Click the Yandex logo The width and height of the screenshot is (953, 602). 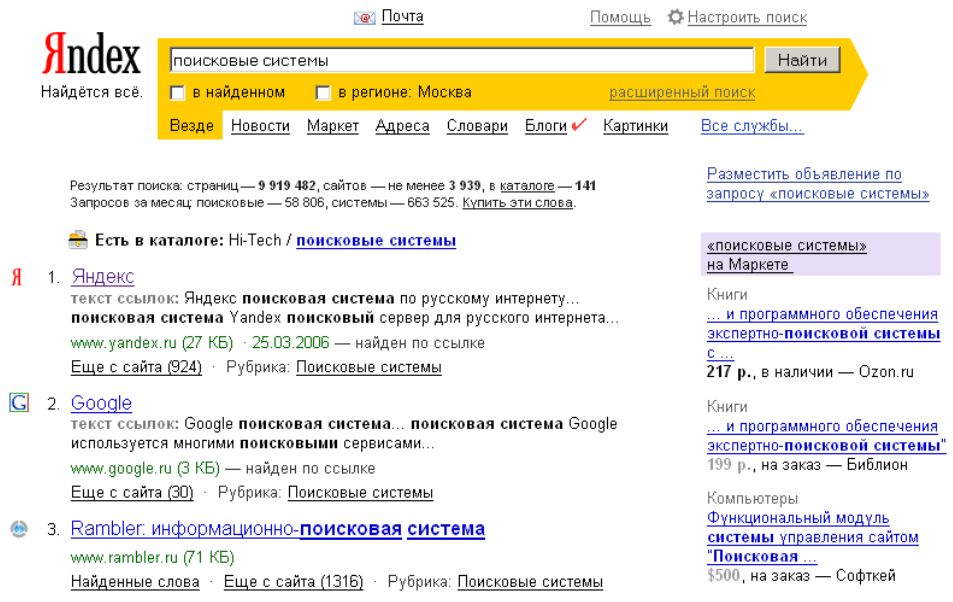[91, 55]
